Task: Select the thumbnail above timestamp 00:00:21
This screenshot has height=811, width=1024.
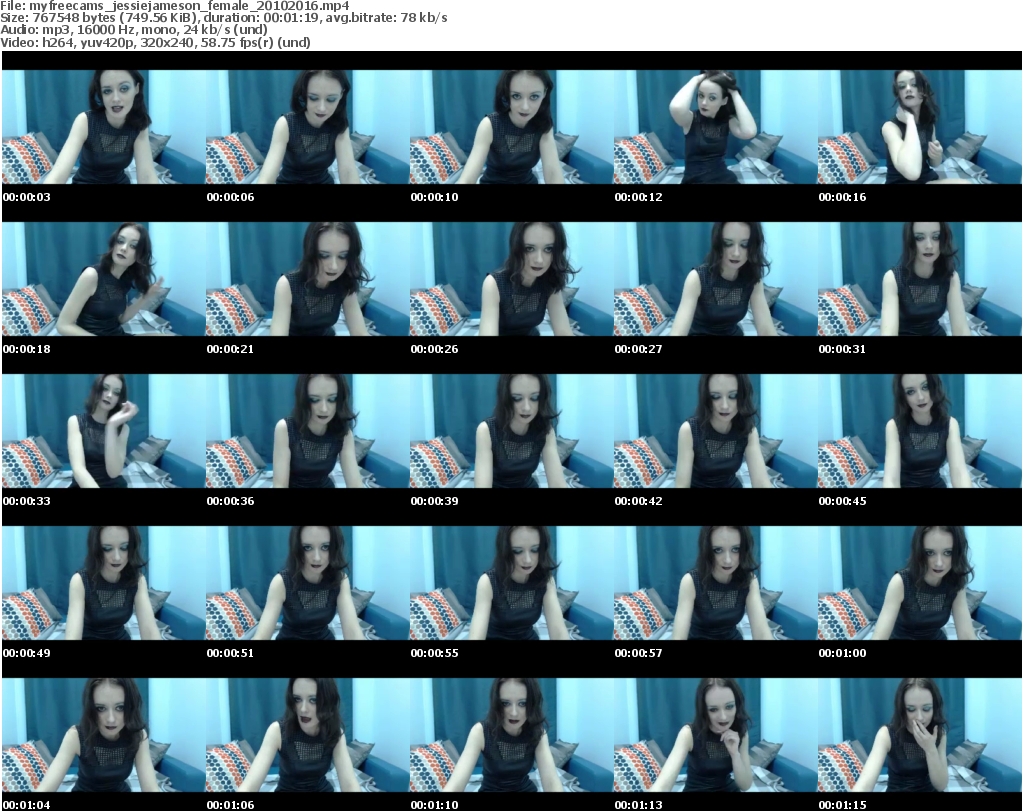Action: click(308, 279)
